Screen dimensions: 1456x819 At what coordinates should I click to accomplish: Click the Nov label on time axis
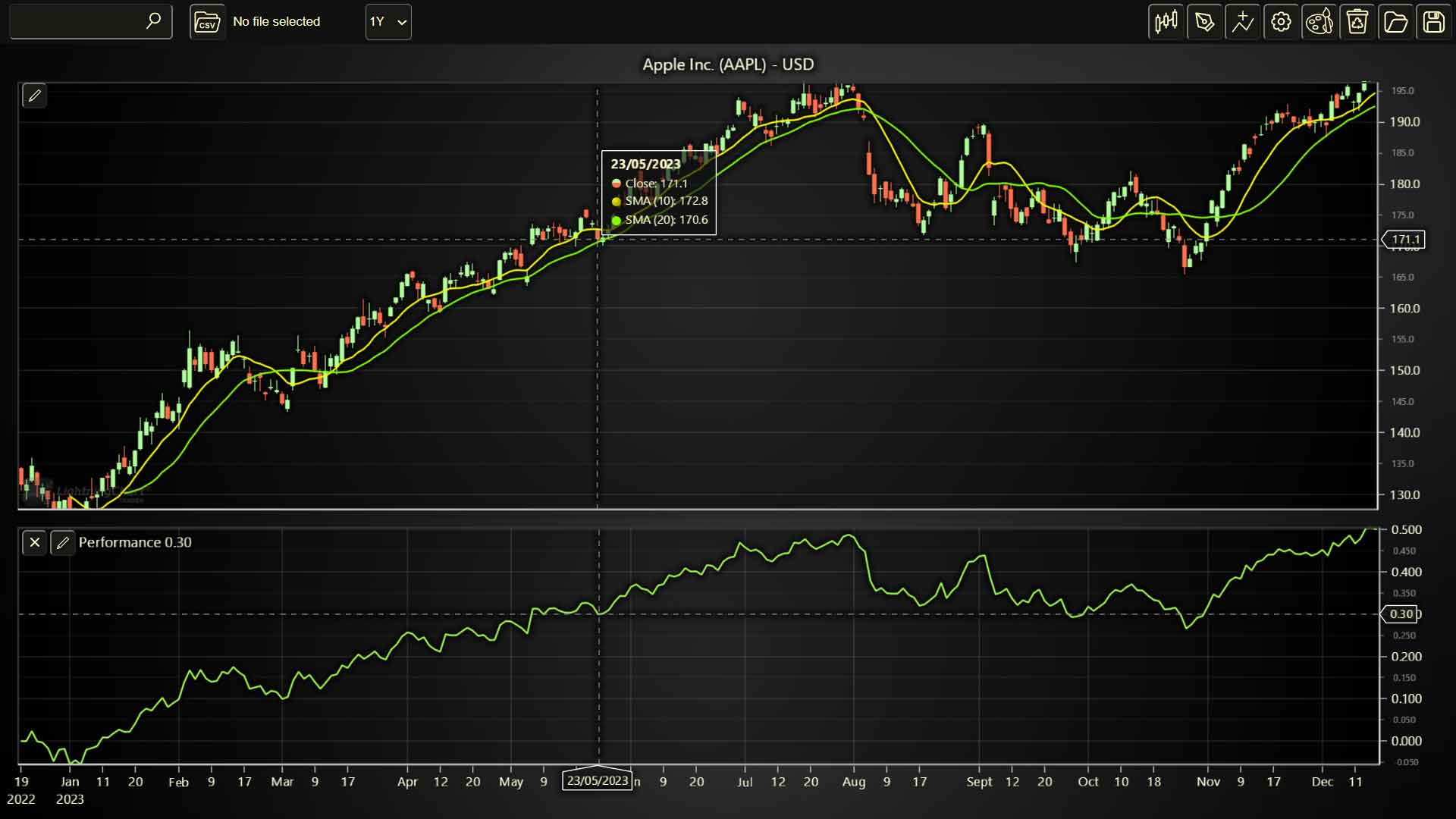pyautogui.click(x=1208, y=782)
